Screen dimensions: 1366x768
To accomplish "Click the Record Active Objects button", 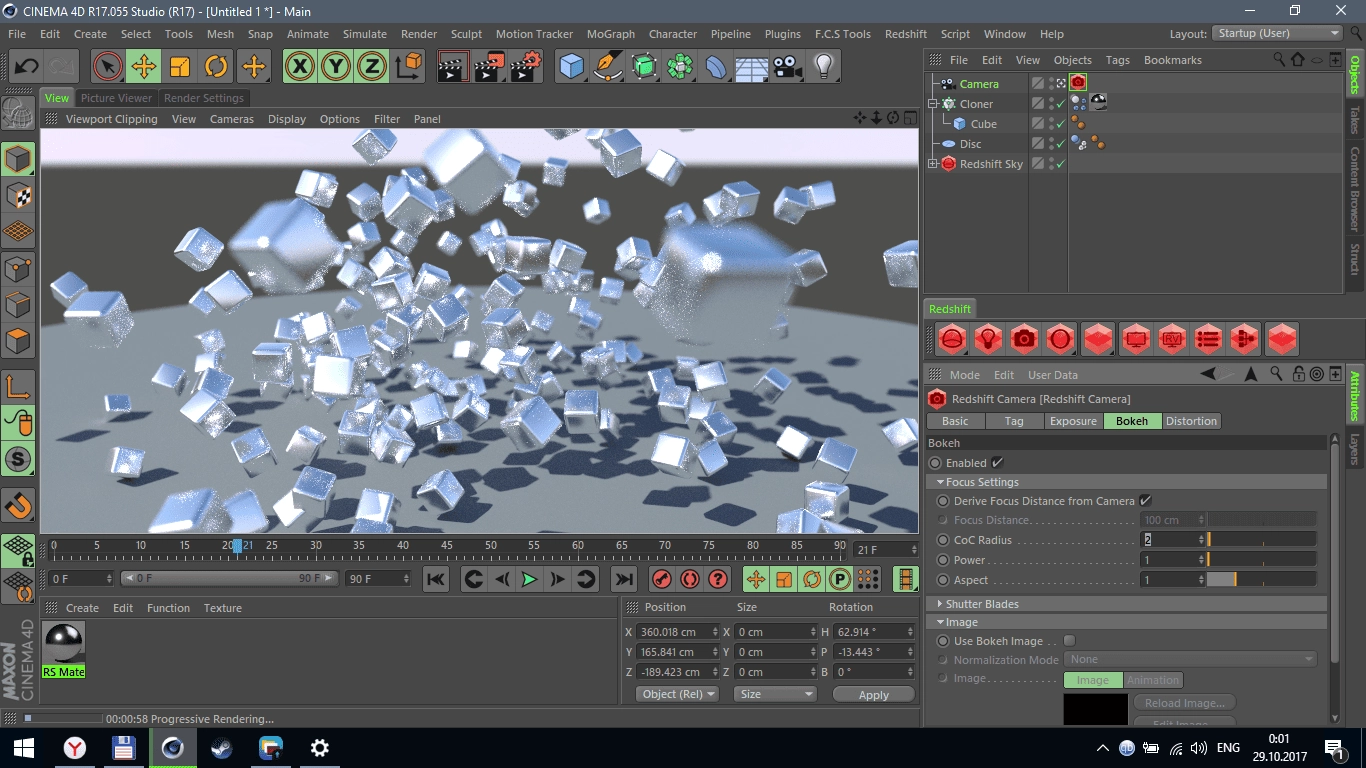I will tap(662, 579).
